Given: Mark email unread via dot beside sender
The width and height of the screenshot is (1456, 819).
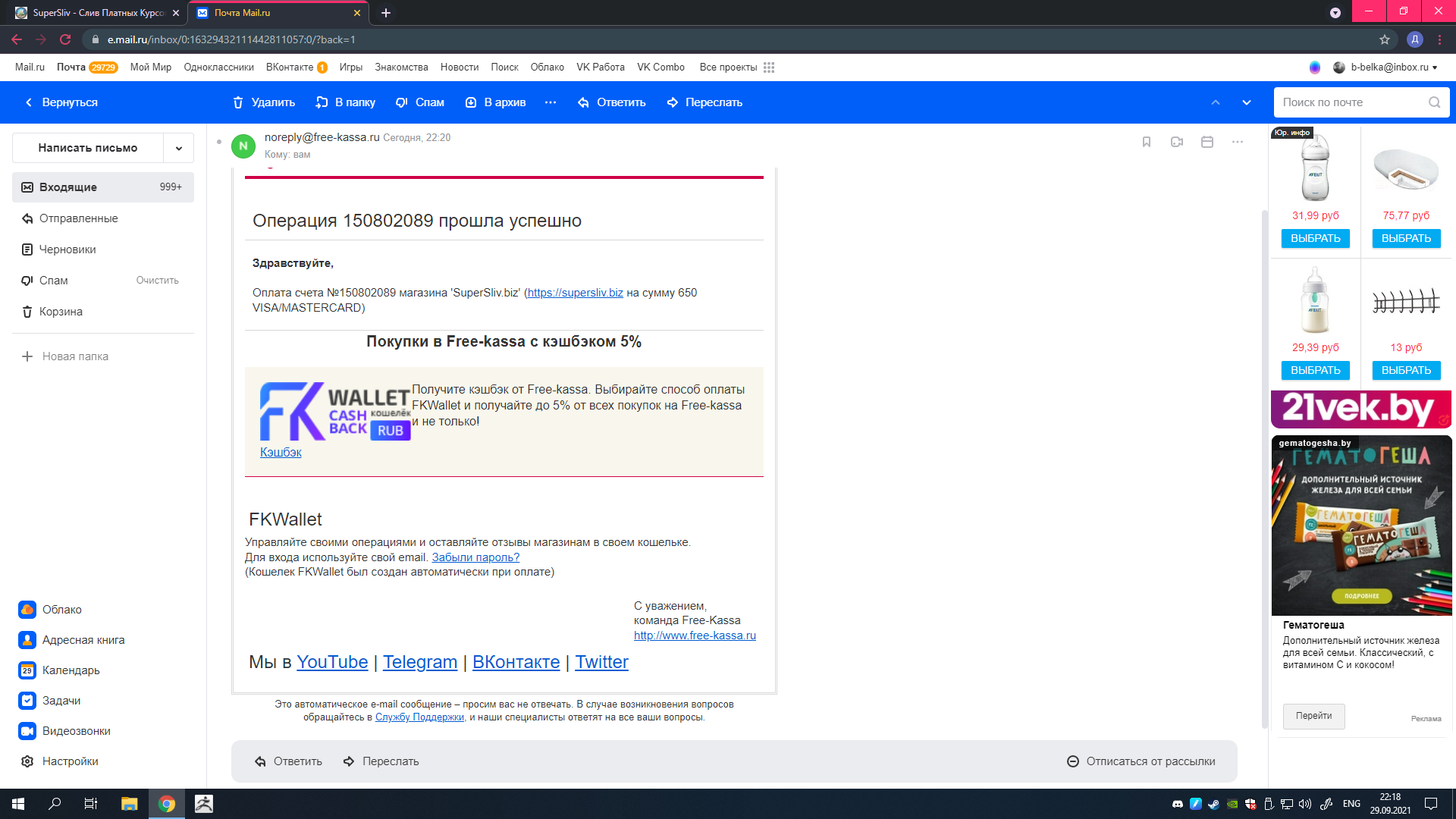Looking at the screenshot, I should click(x=219, y=142).
